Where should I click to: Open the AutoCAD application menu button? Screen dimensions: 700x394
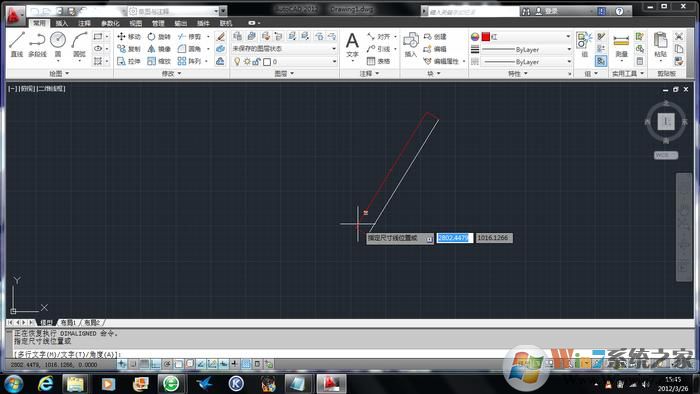pyautogui.click(x=15, y=15)
